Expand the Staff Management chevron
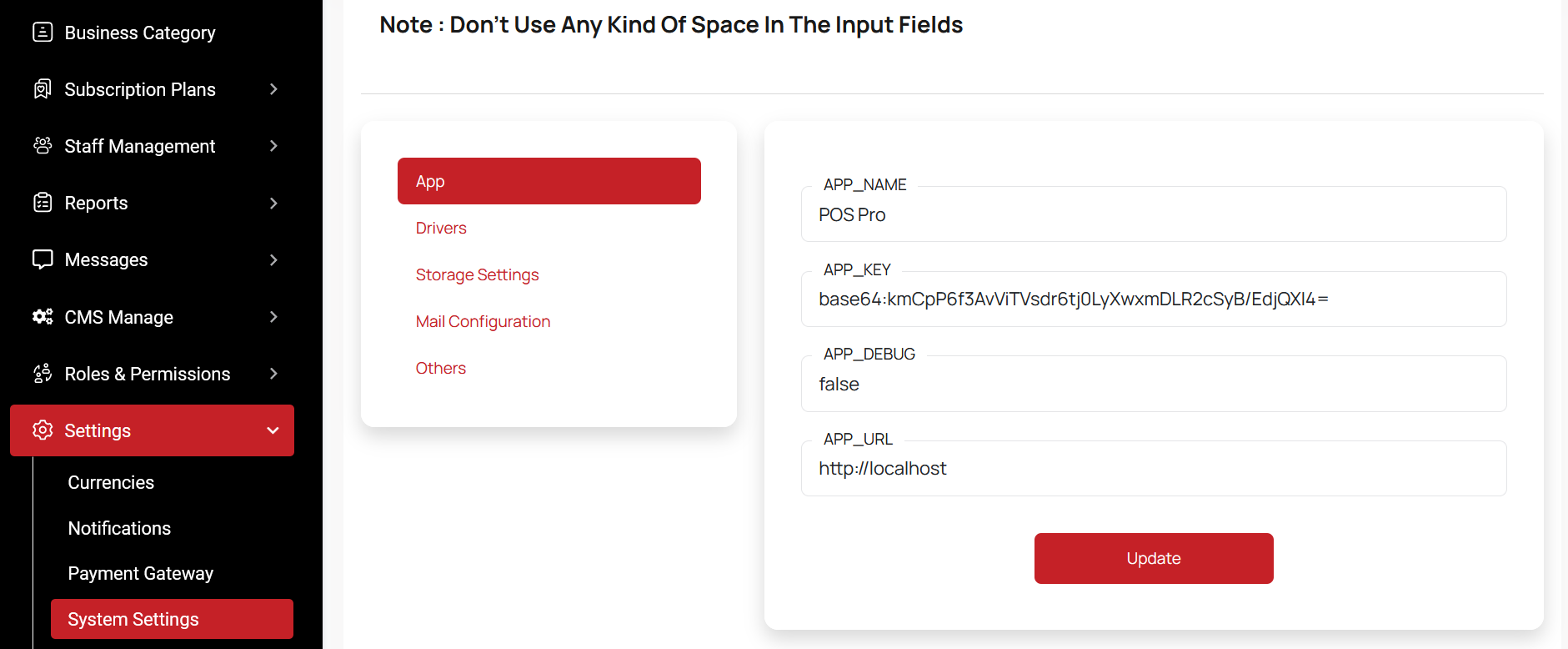Image resolution: width=1568 pixels, height=649 pixels. click(x=273, y=146)
